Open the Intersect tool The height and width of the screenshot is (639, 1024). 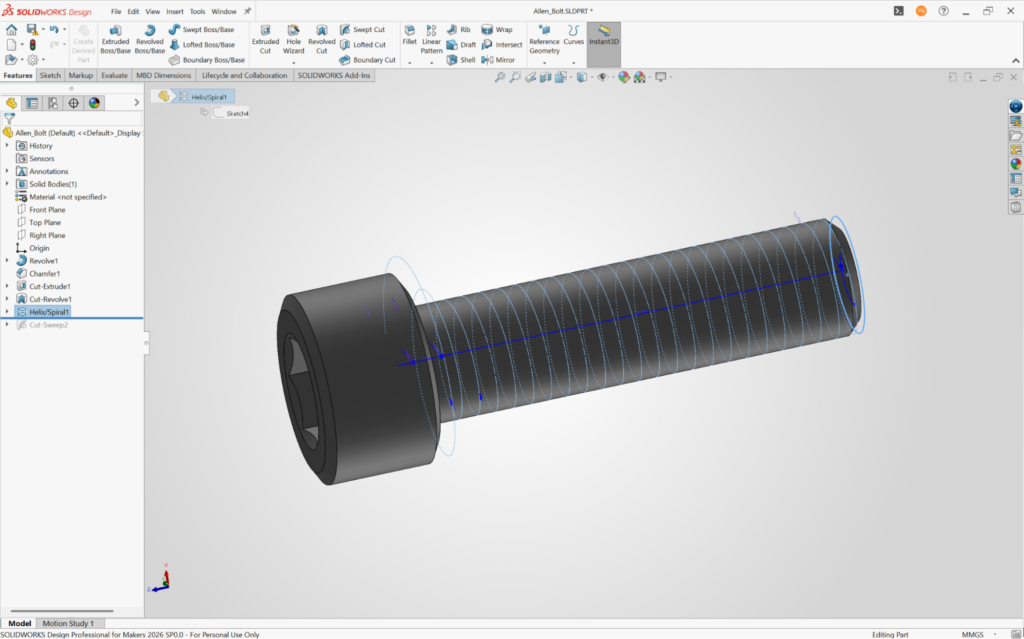click(502, 44)
